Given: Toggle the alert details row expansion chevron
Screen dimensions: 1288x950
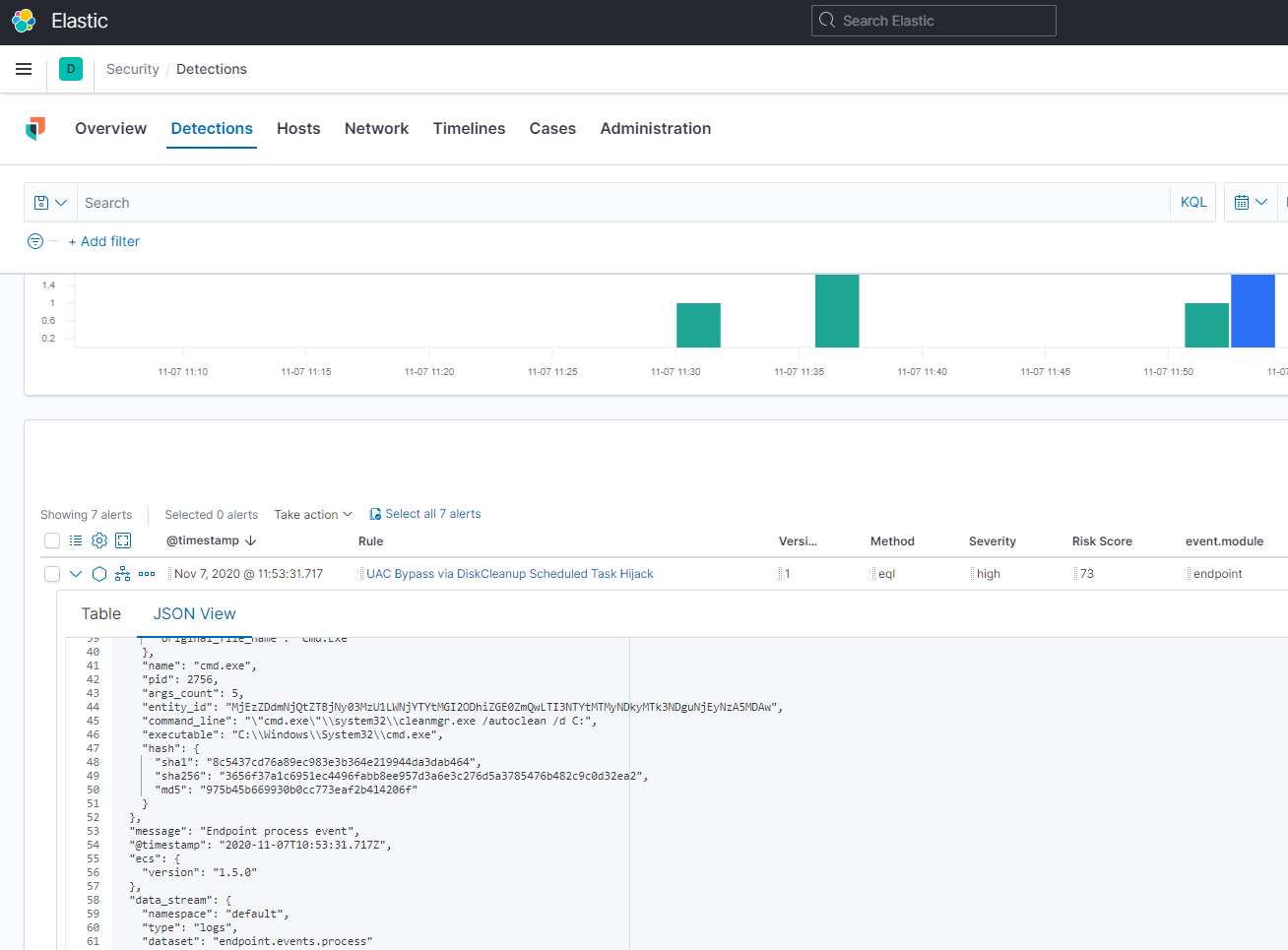Looking at the screenshot, I should 75,573.
